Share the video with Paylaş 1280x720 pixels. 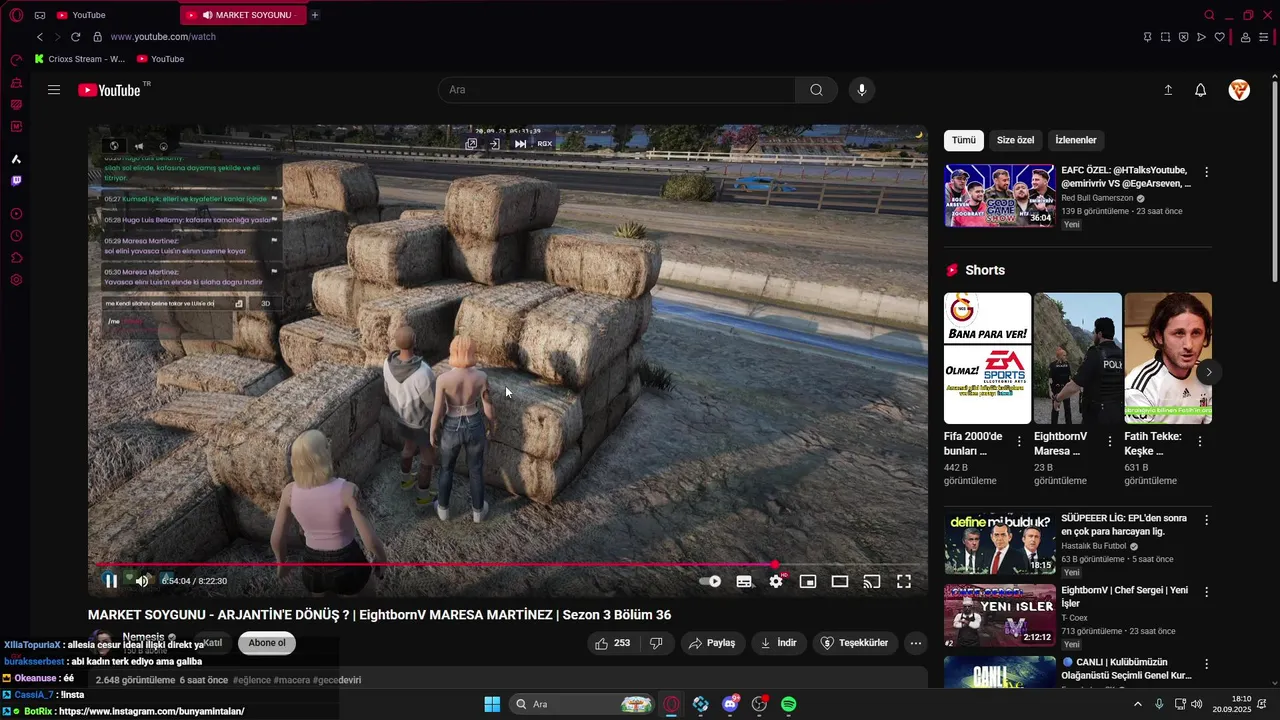pos(712,643)
